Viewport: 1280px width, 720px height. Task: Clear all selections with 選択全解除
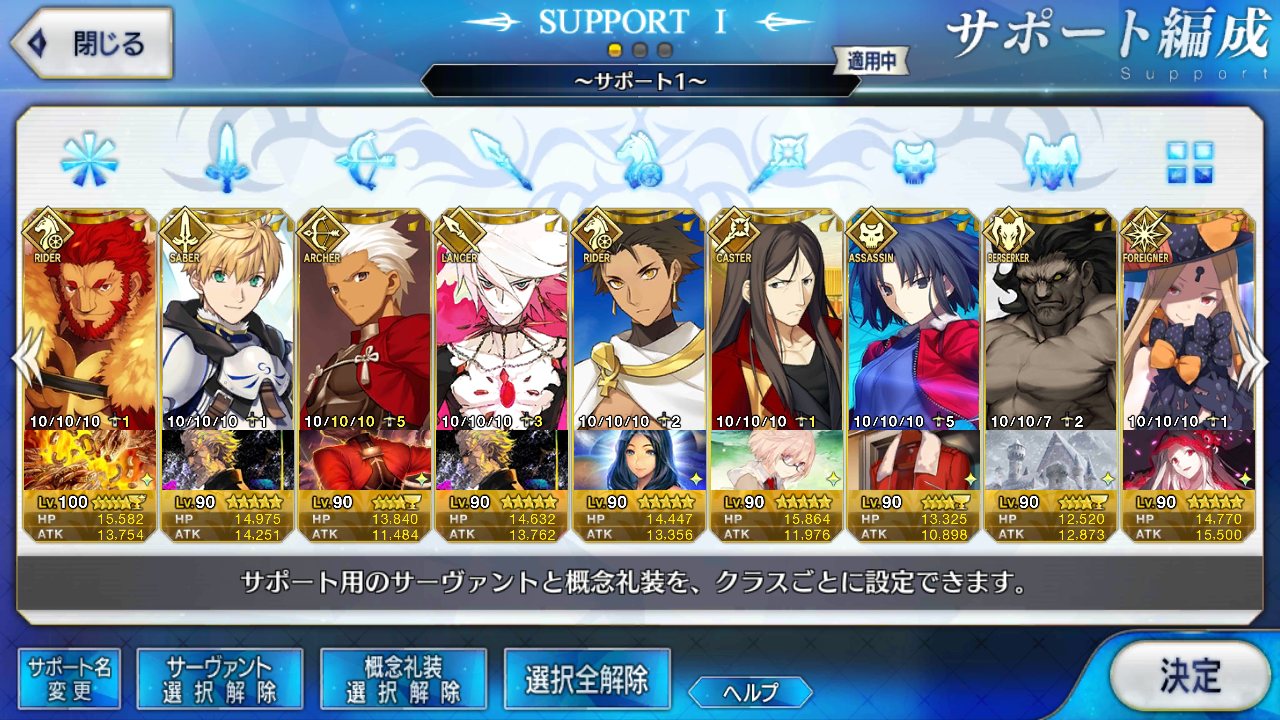pos(587,679)
